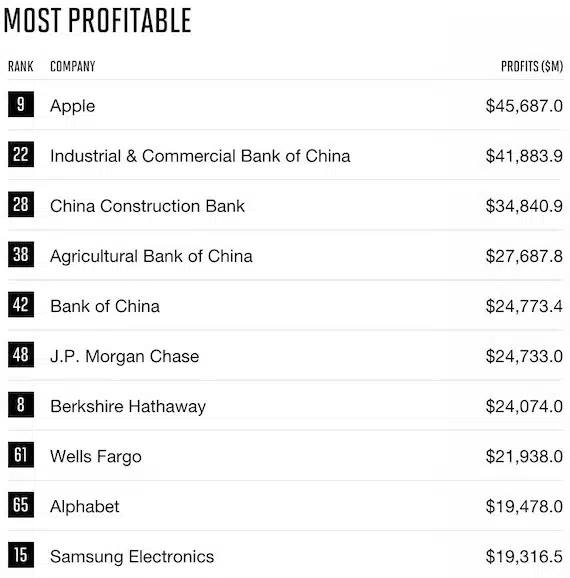Select the rank 65 badge beside Alphabet
This screenshot has width=570, height=578.
(21, 505)
